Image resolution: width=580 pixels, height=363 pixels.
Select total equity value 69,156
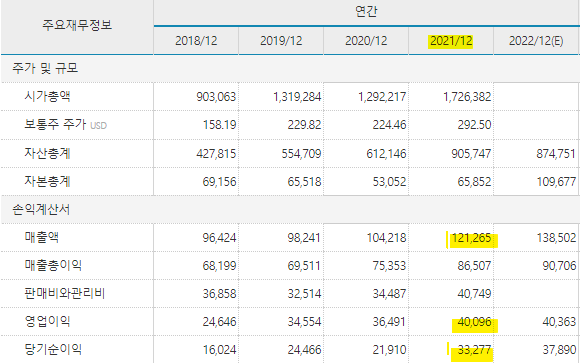(219, 182)
